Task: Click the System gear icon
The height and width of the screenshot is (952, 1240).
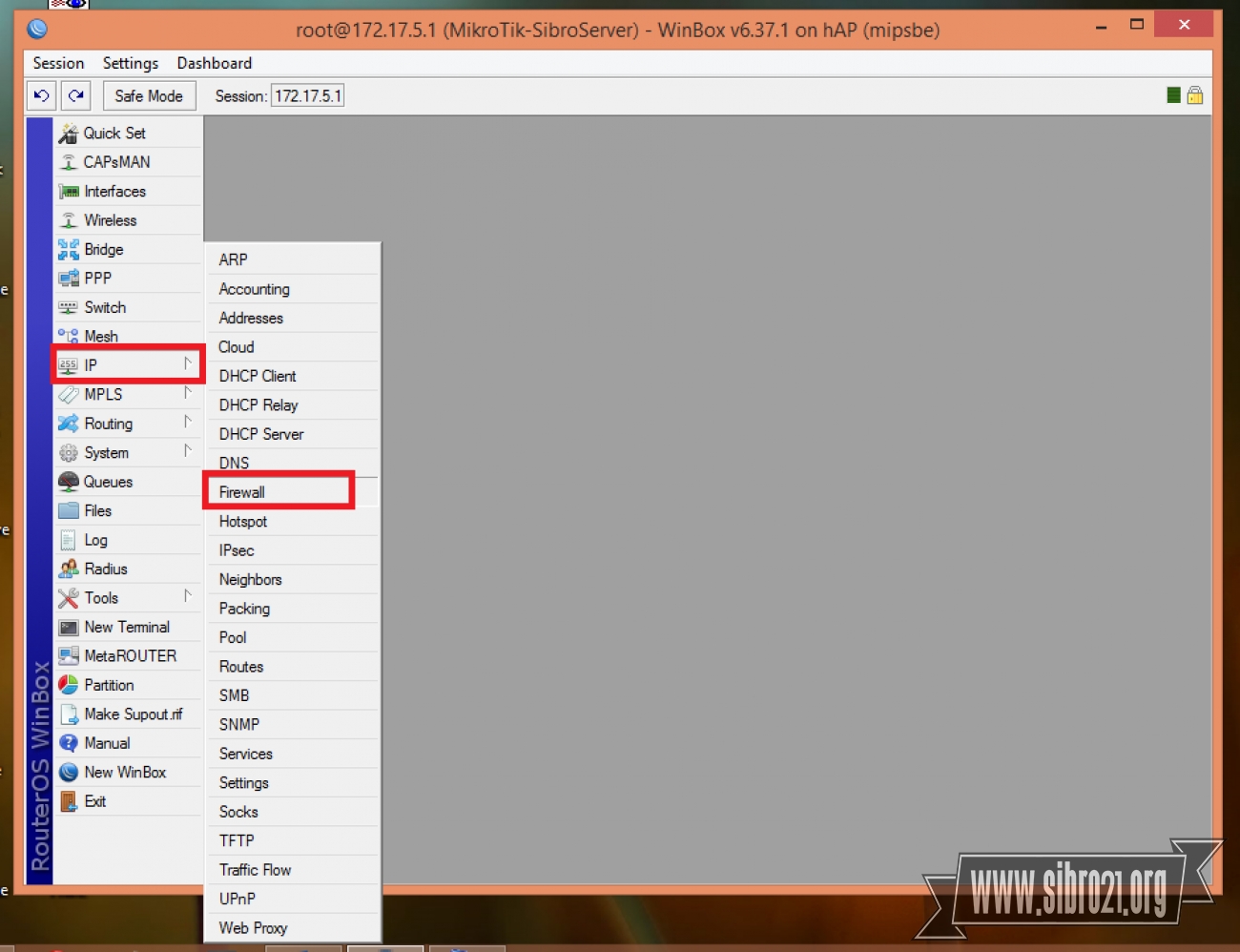Action: (68, 453)
